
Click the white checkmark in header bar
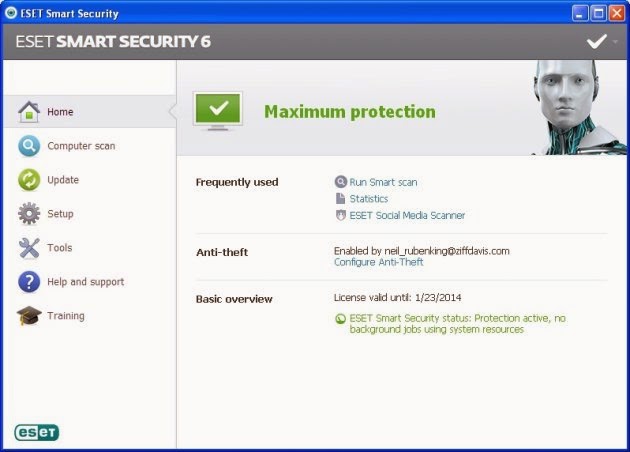point(597,41)
